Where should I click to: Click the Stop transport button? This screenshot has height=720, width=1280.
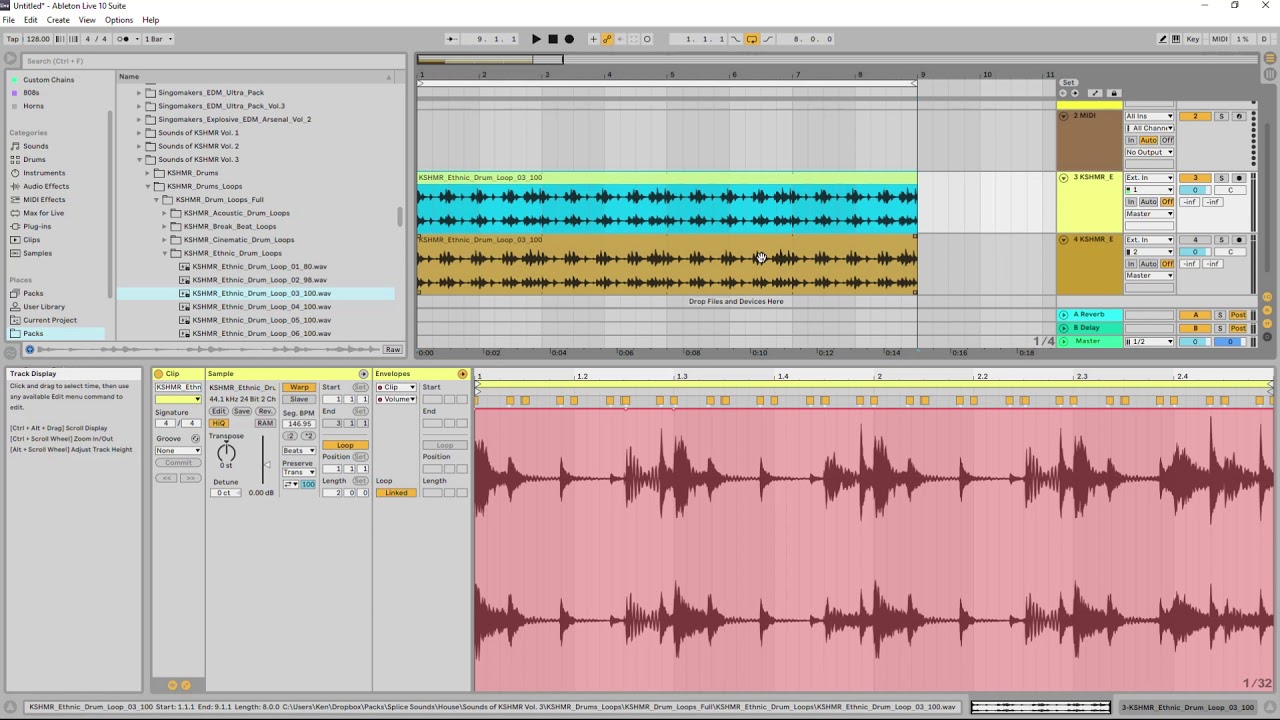click(553, 39)
